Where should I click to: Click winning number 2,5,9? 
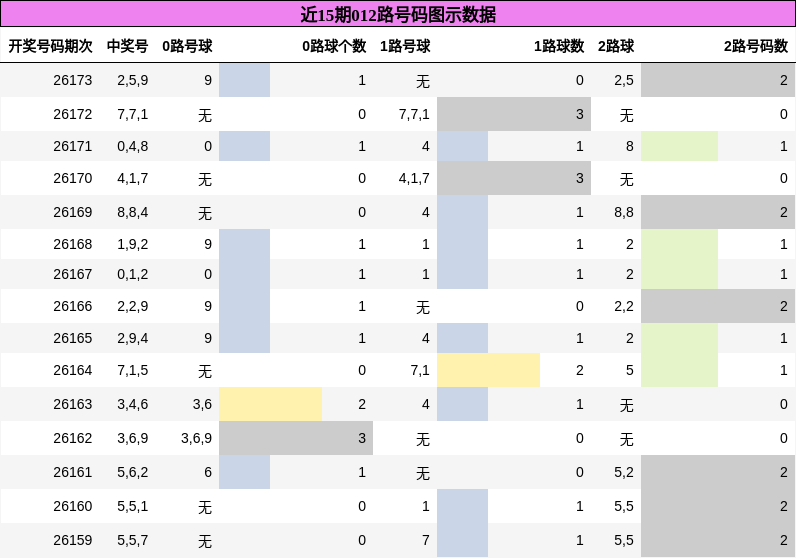point(132,80)
